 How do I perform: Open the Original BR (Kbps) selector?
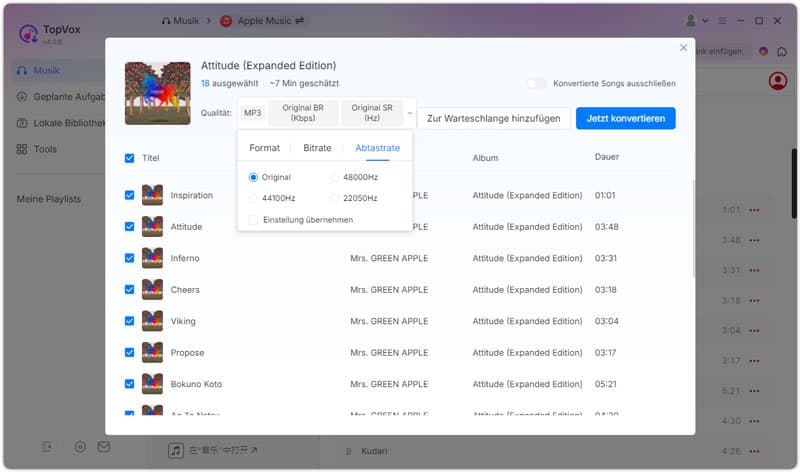click(x=303, y=113)
